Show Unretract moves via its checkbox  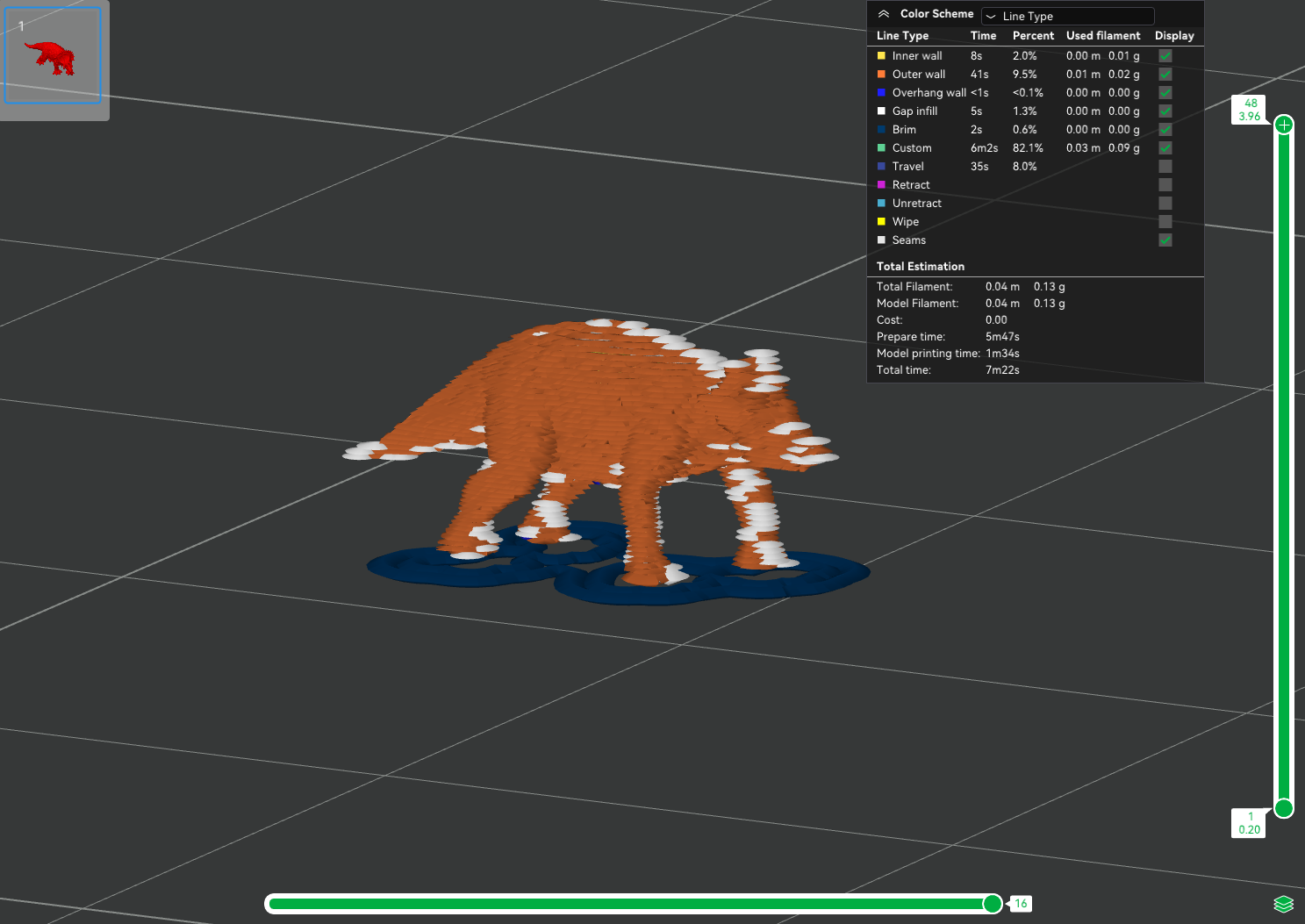tap(1165, 204)
